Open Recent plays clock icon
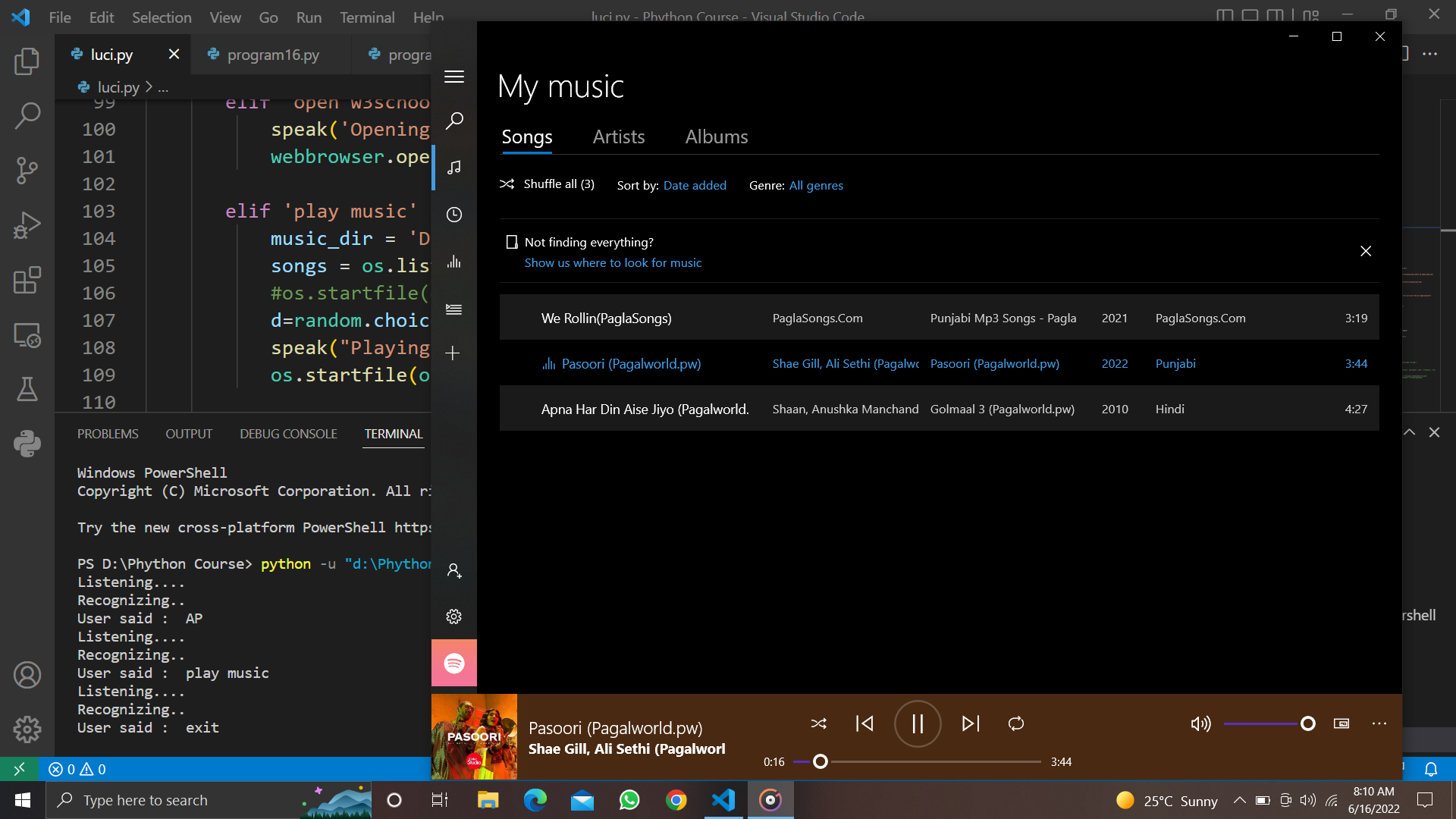This screenshot has height=819, width=1456. 454,215
